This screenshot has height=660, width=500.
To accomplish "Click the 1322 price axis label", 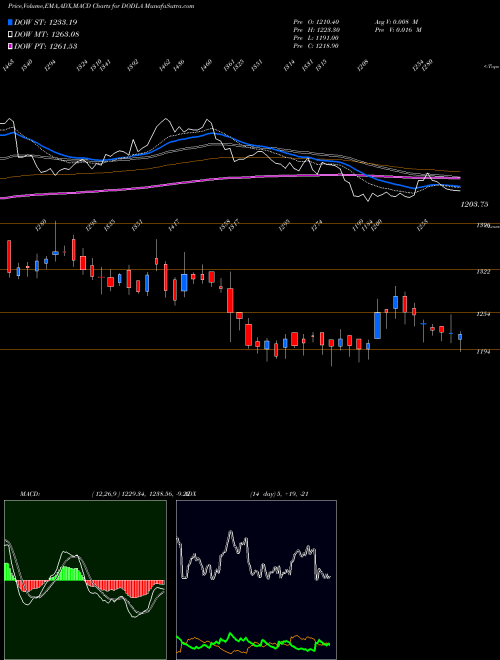I will [483, 272].
